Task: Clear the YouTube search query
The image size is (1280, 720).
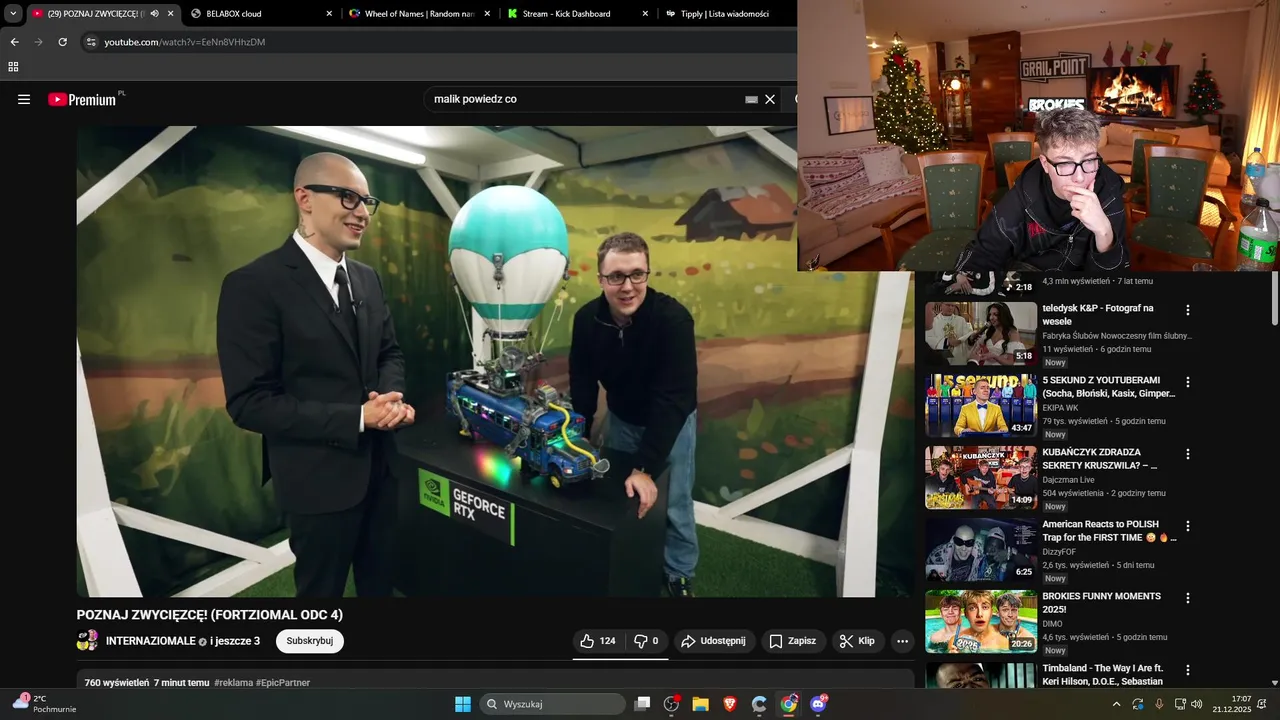Action: 770,99
